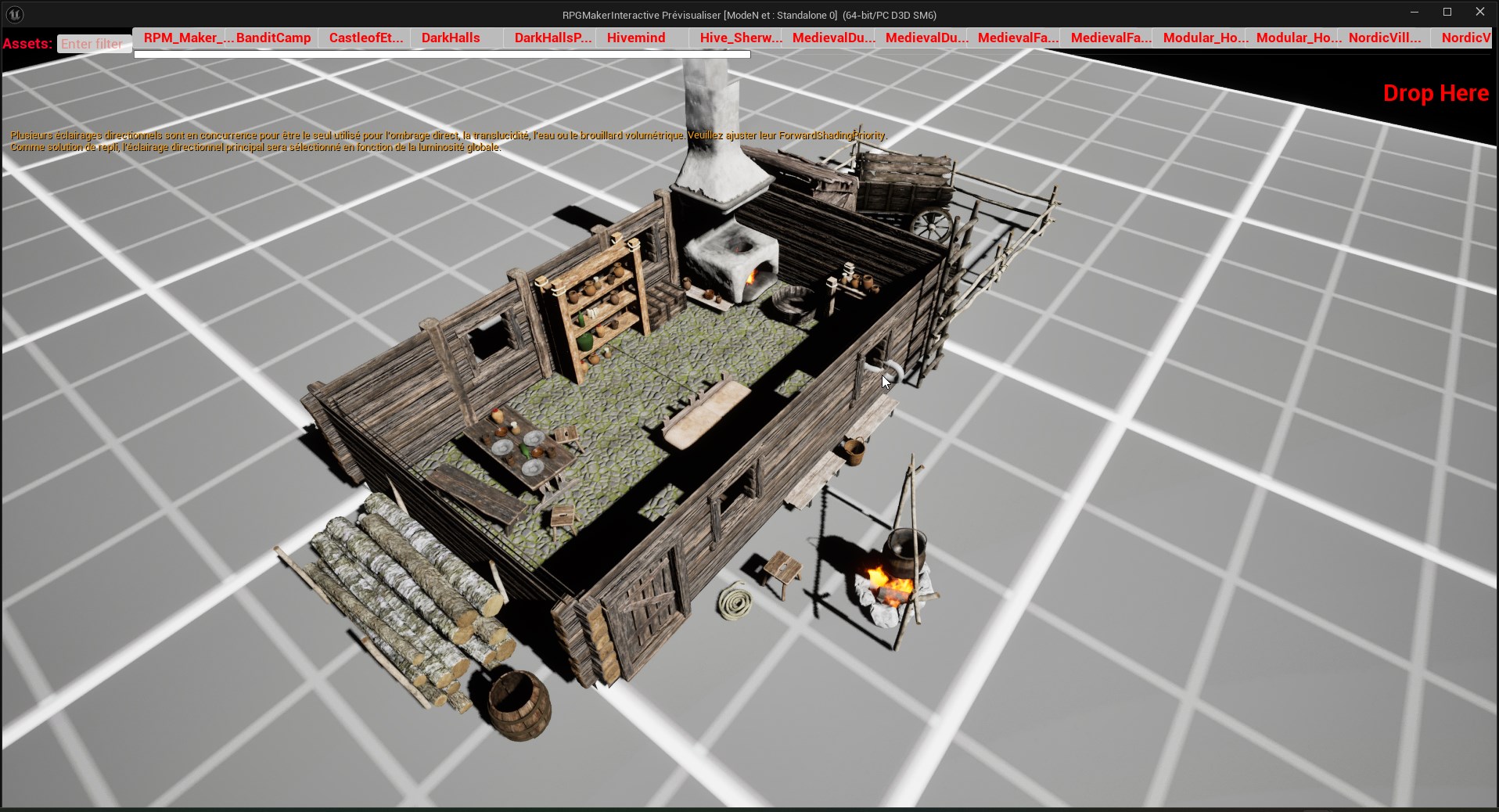The image size is (1499, 812).
Task: Focus the Assets filter text field
Action: point(94,44)
